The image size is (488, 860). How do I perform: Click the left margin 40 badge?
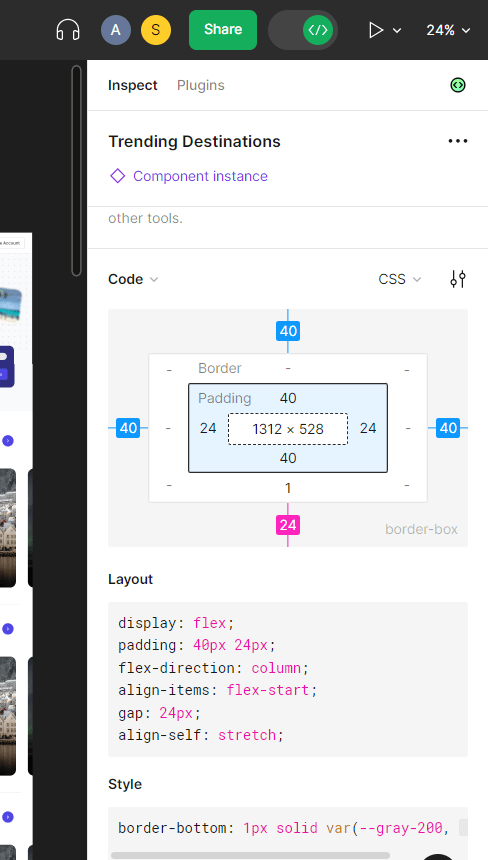tap(128, 428)
